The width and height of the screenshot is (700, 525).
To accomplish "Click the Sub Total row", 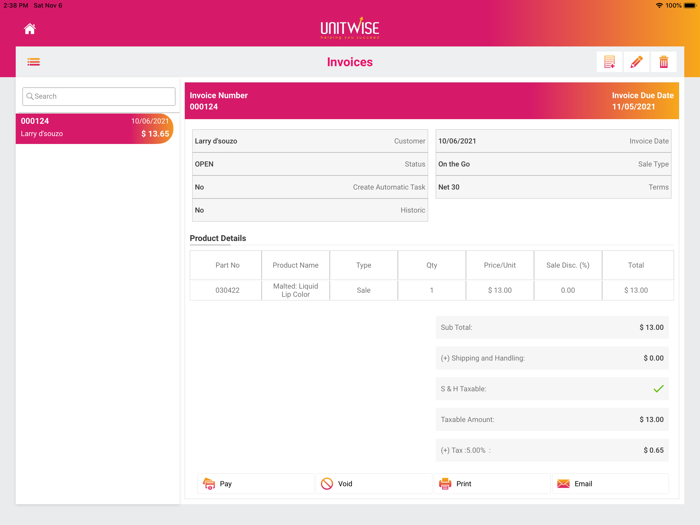I will [x=552, y=328].
